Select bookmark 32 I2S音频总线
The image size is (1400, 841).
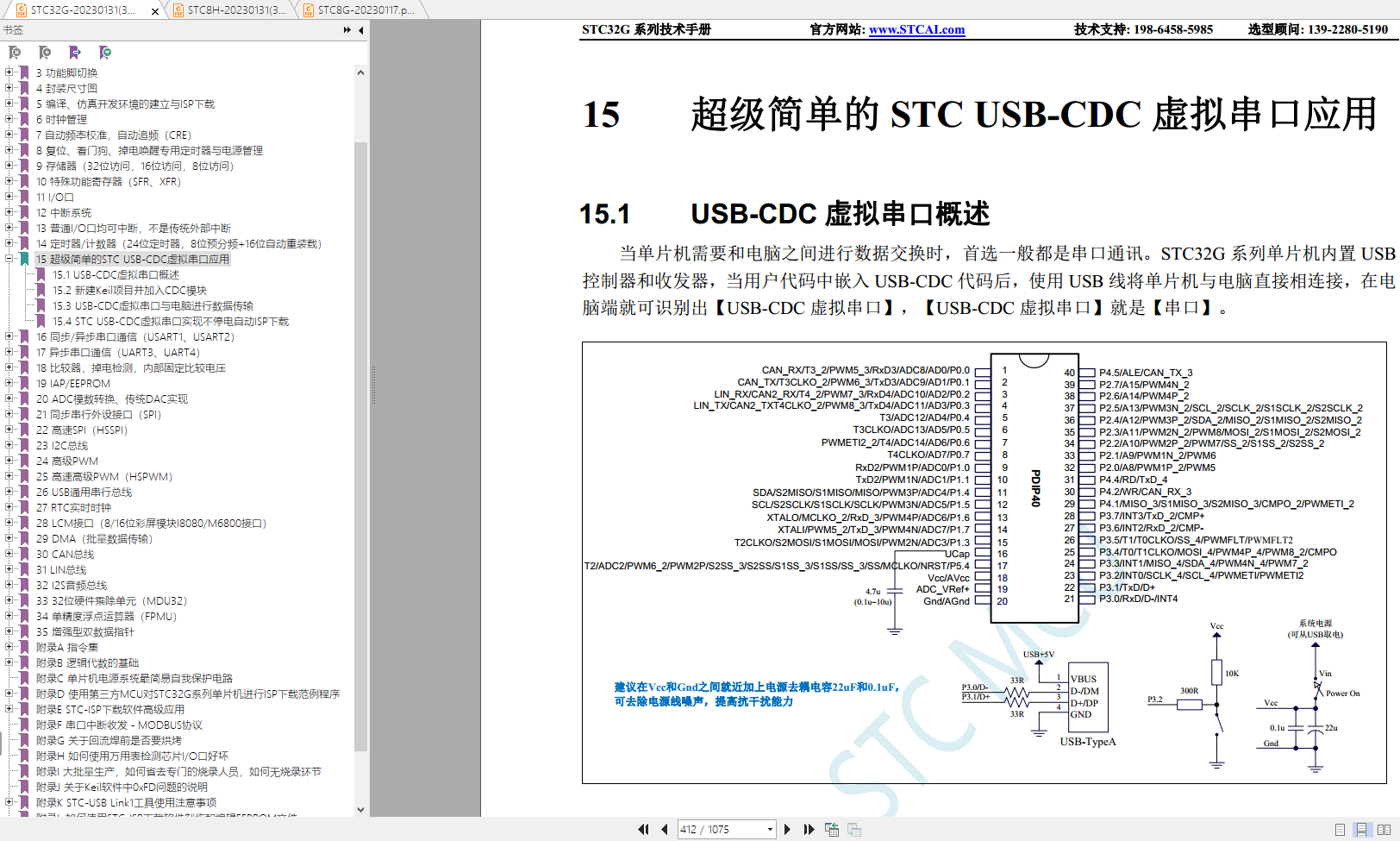click(72, 585)
